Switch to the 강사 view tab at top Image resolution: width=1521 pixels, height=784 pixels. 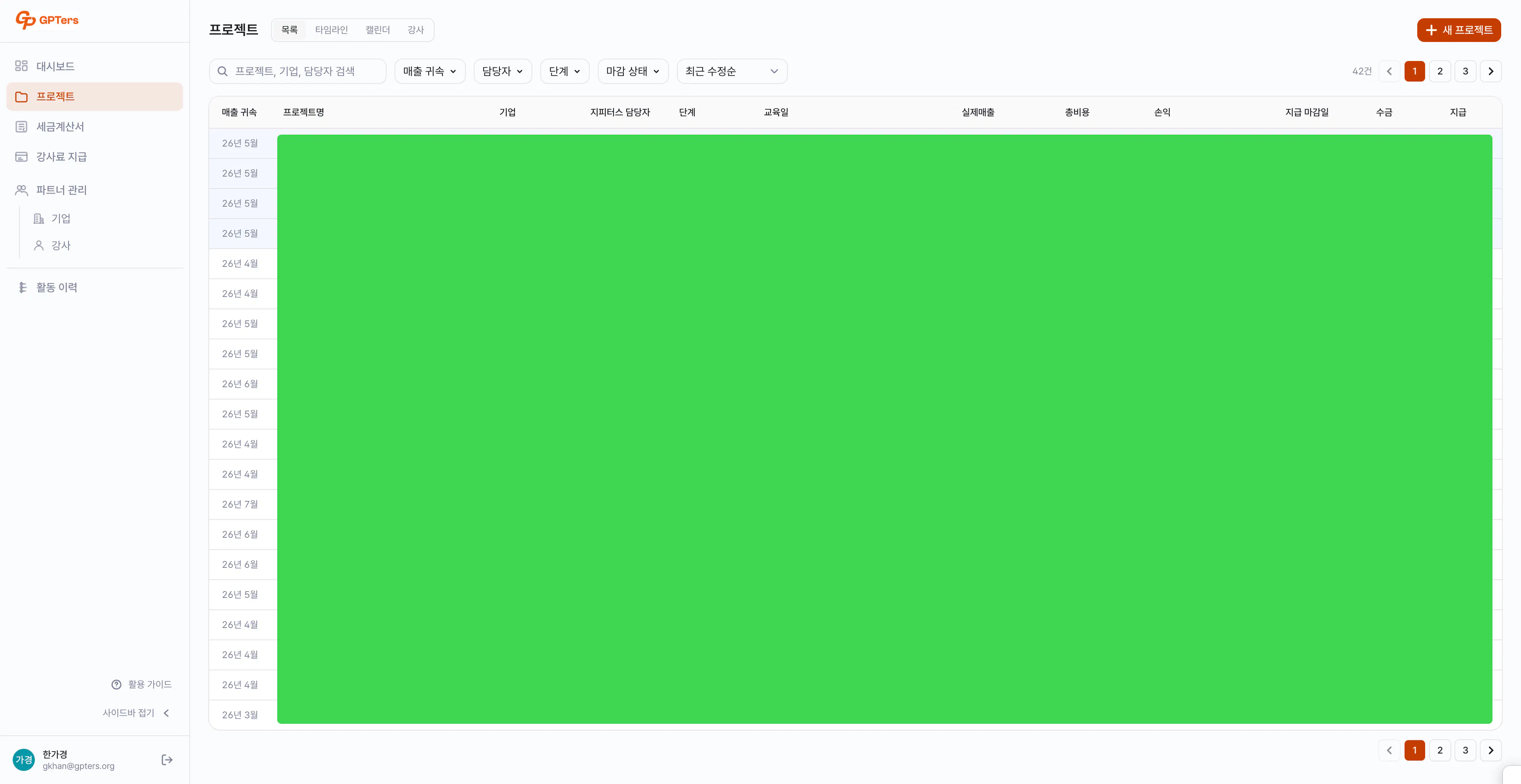tap(416, 30)
